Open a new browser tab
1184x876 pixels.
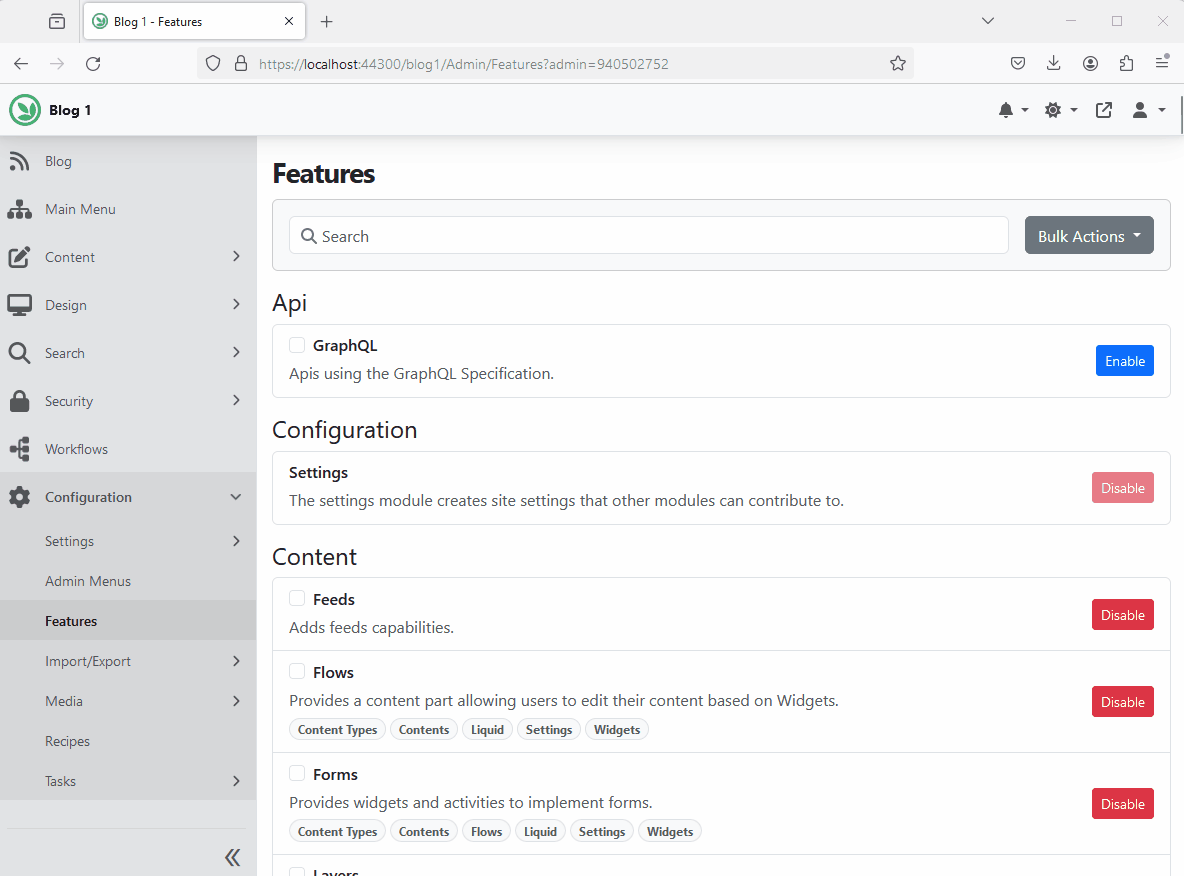(x=326, y=22)
